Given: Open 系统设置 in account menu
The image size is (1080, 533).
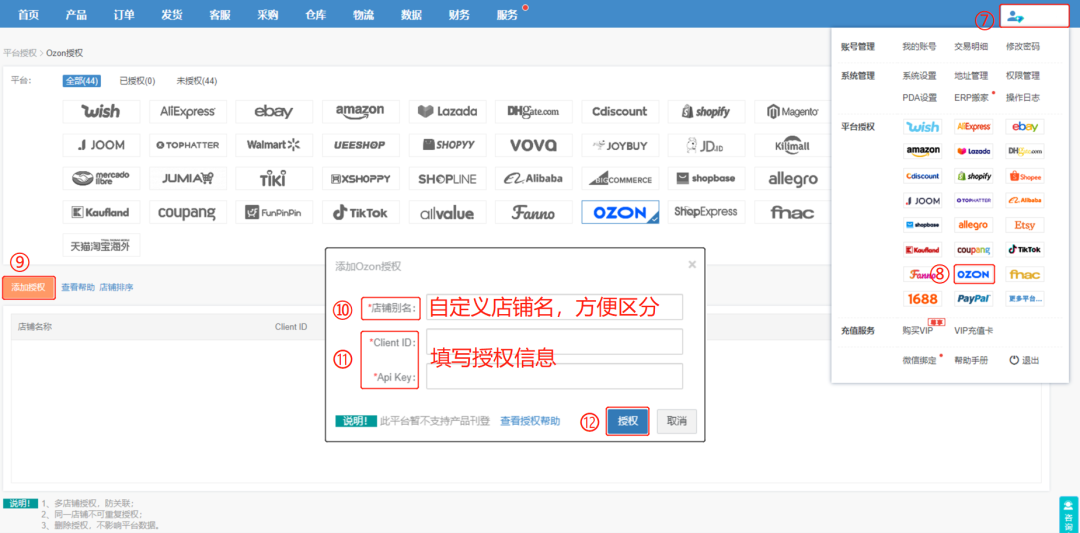Looking at the screenshot, I should [x=919, y=76].
